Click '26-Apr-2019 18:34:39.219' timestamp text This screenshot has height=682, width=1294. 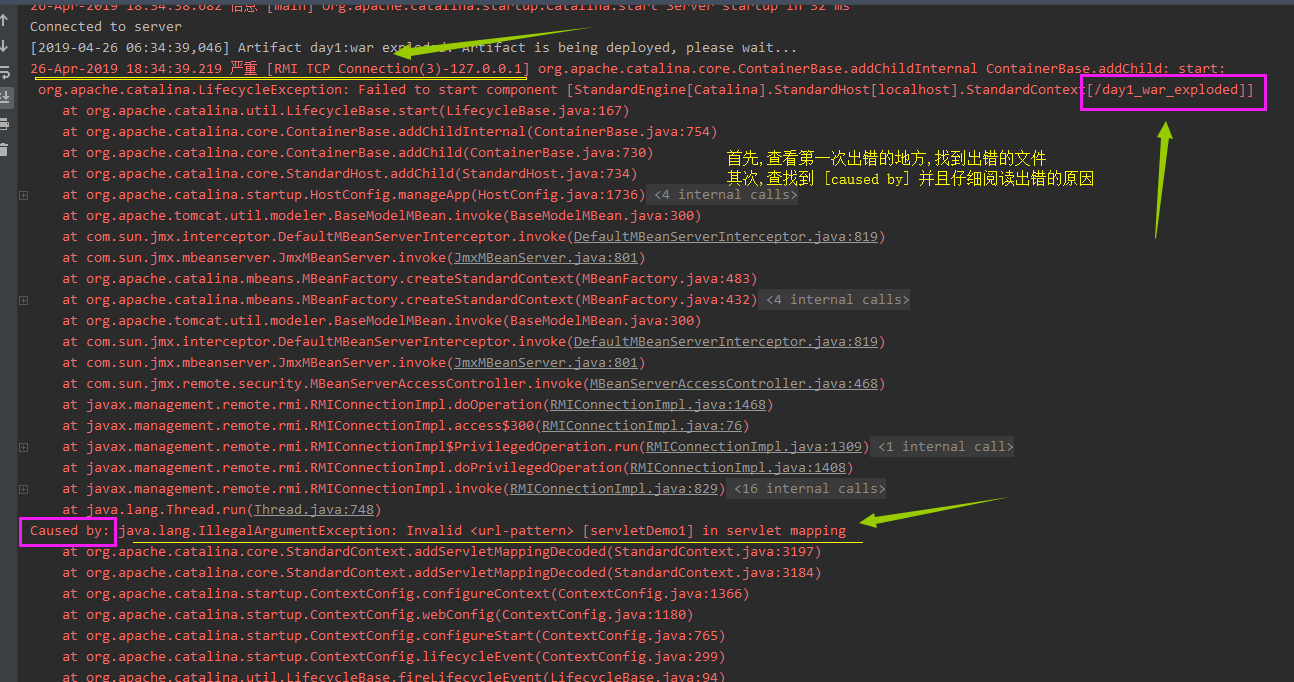point(126,69)
